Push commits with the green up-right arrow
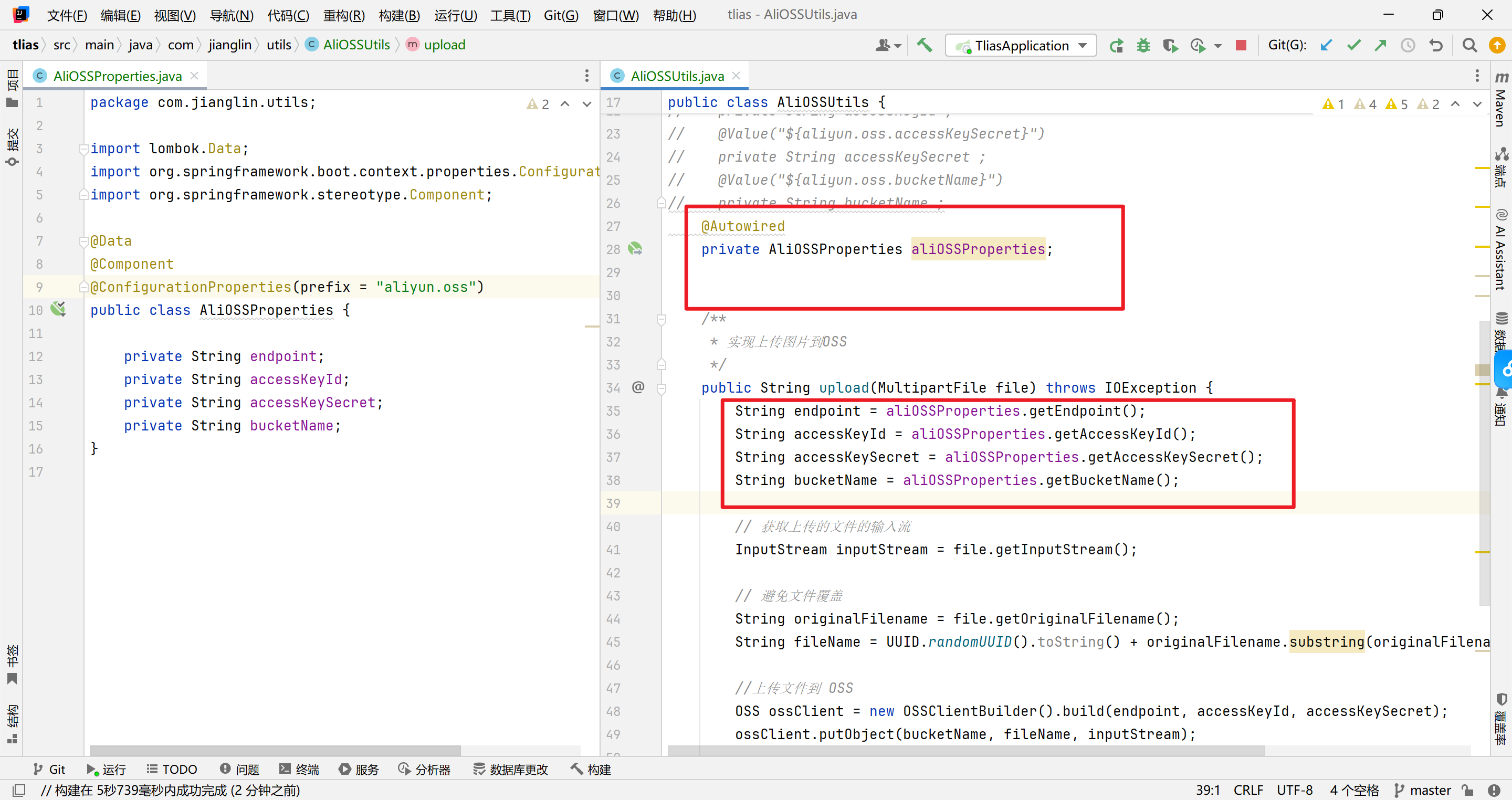 tap(1381, 45)
